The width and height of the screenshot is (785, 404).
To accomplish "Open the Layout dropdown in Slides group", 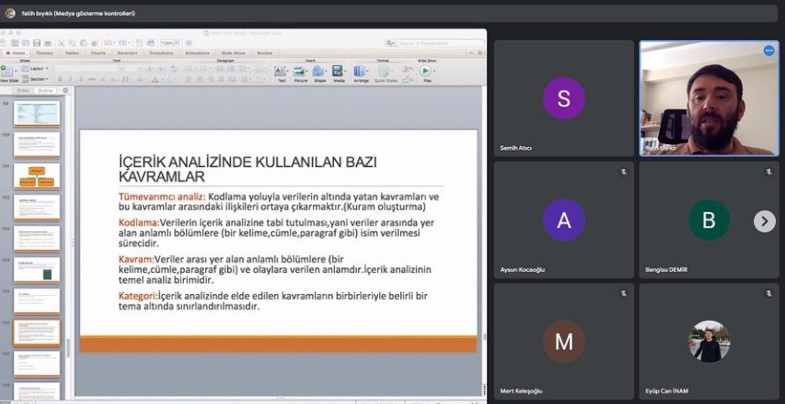I will [x=36, y=68].
